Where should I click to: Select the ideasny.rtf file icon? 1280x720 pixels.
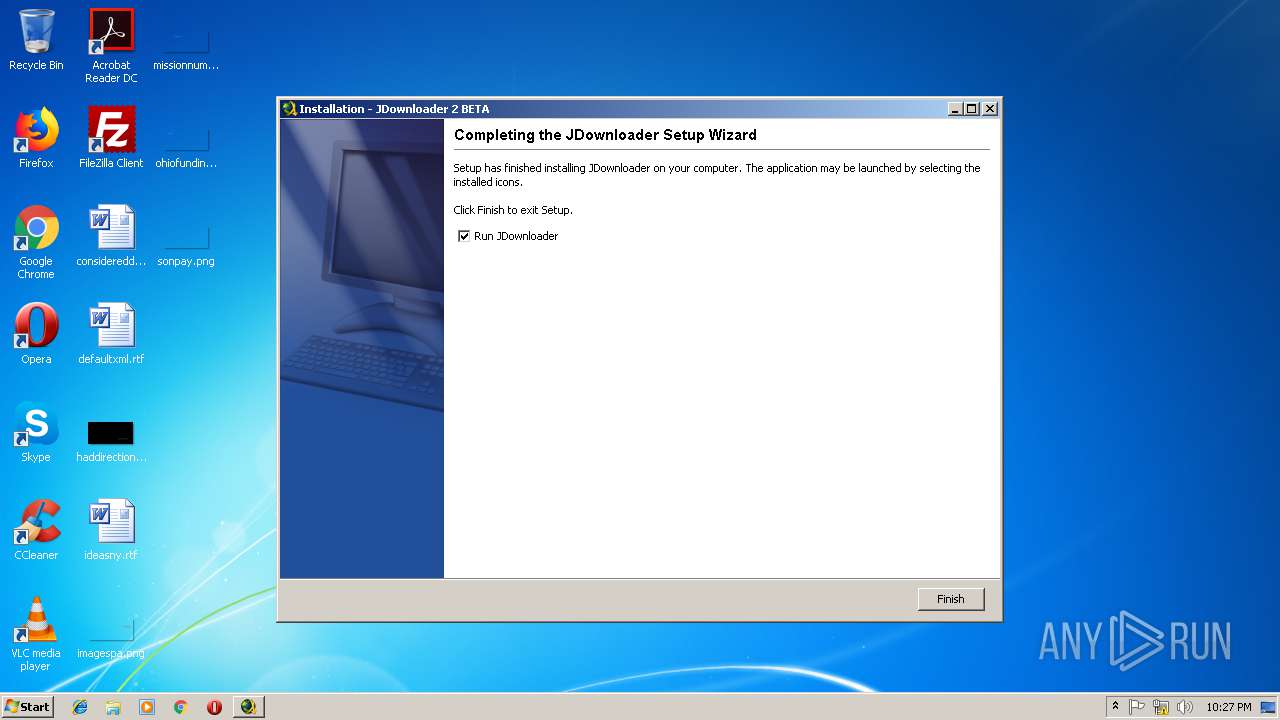[x=111, y=530]
